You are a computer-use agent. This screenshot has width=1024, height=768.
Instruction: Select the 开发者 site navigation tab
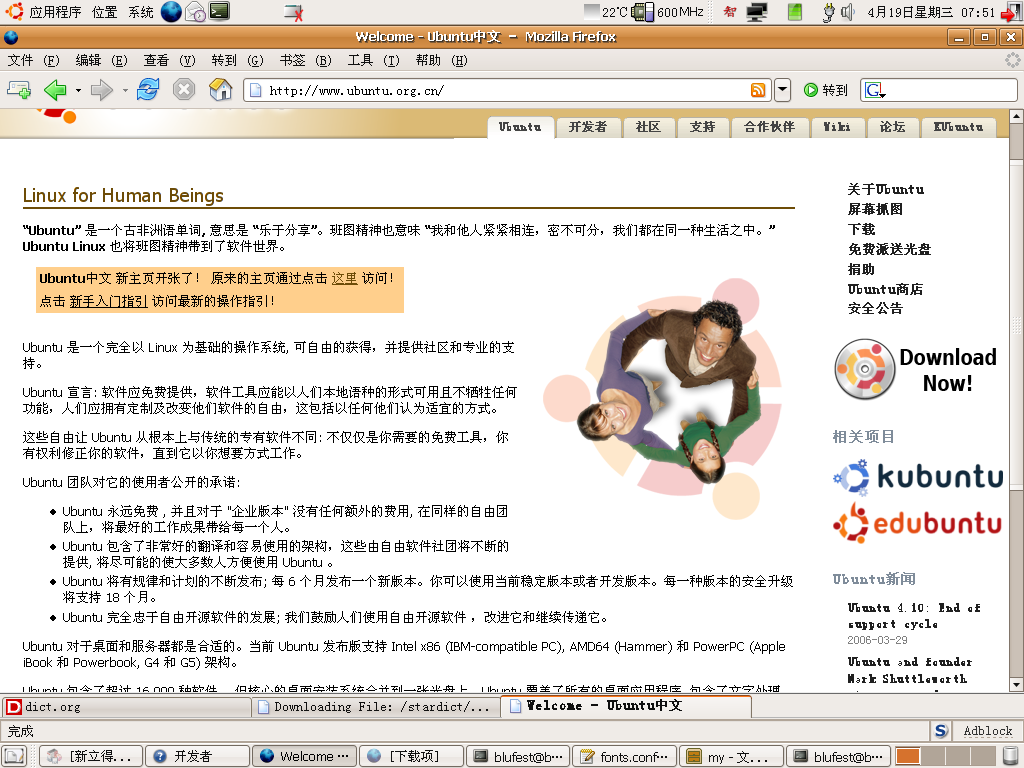[587, 127]
